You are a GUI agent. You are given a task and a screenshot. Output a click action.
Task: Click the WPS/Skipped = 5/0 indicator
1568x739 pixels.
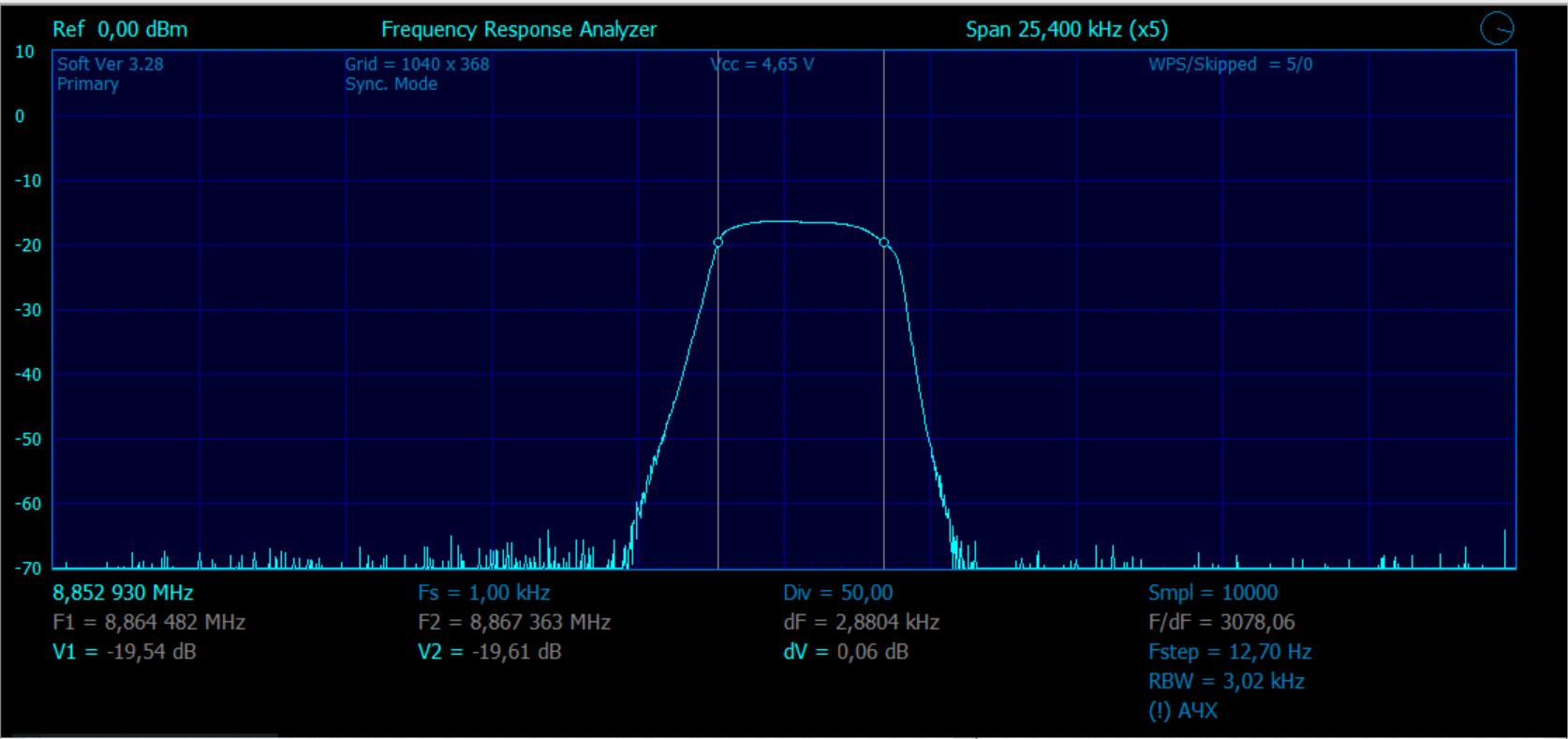tap(1230, 65)
